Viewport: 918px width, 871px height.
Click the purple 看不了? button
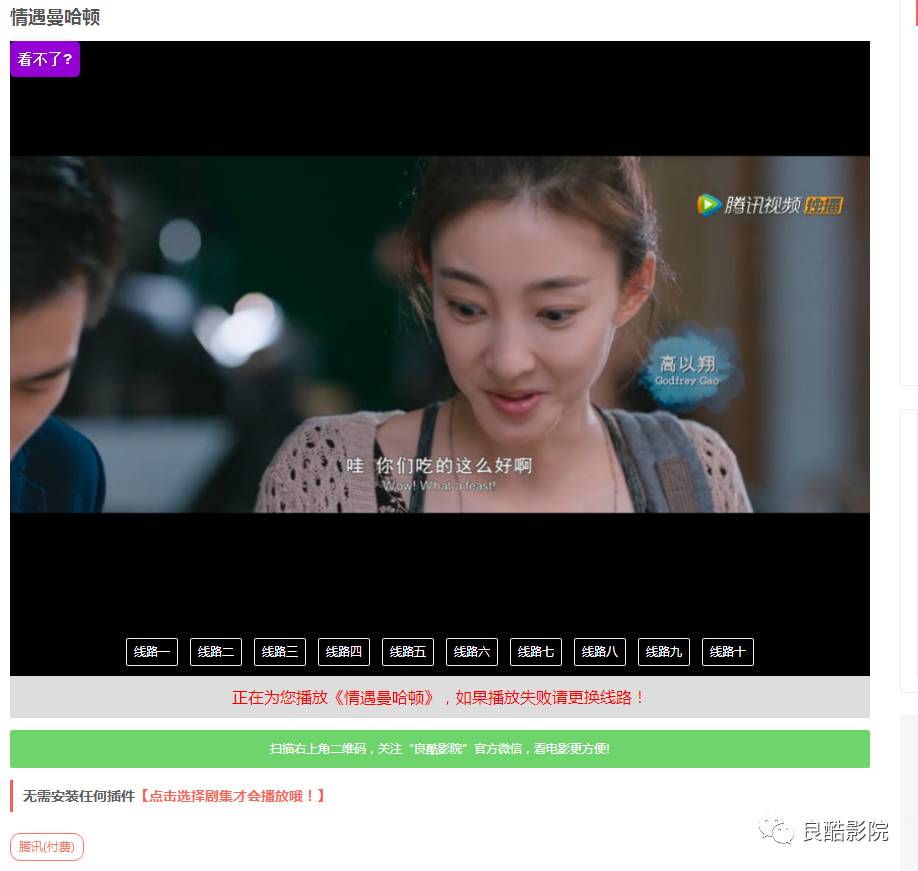(x=45, y=59)
